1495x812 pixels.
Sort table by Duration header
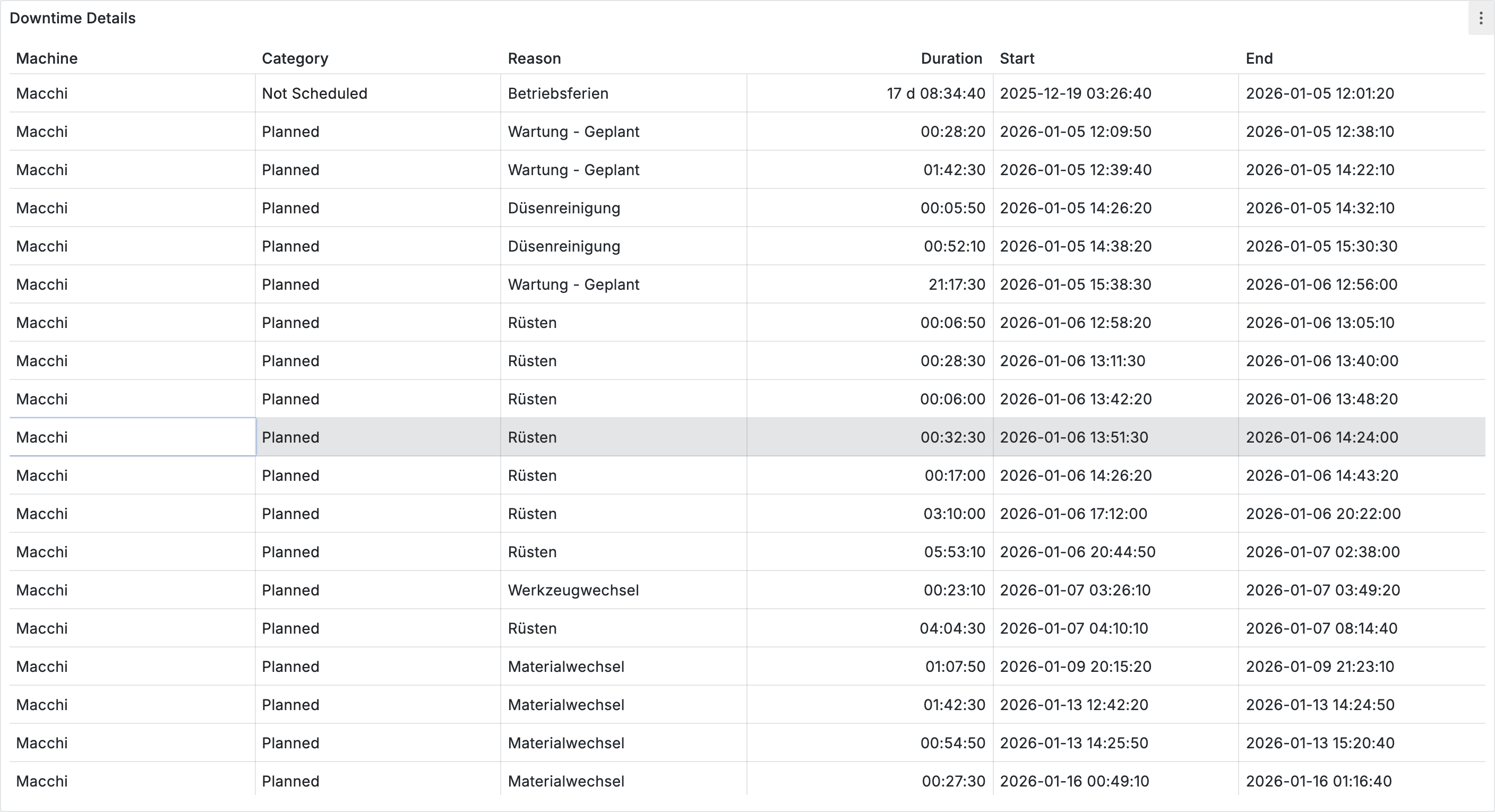coord(951,58)
